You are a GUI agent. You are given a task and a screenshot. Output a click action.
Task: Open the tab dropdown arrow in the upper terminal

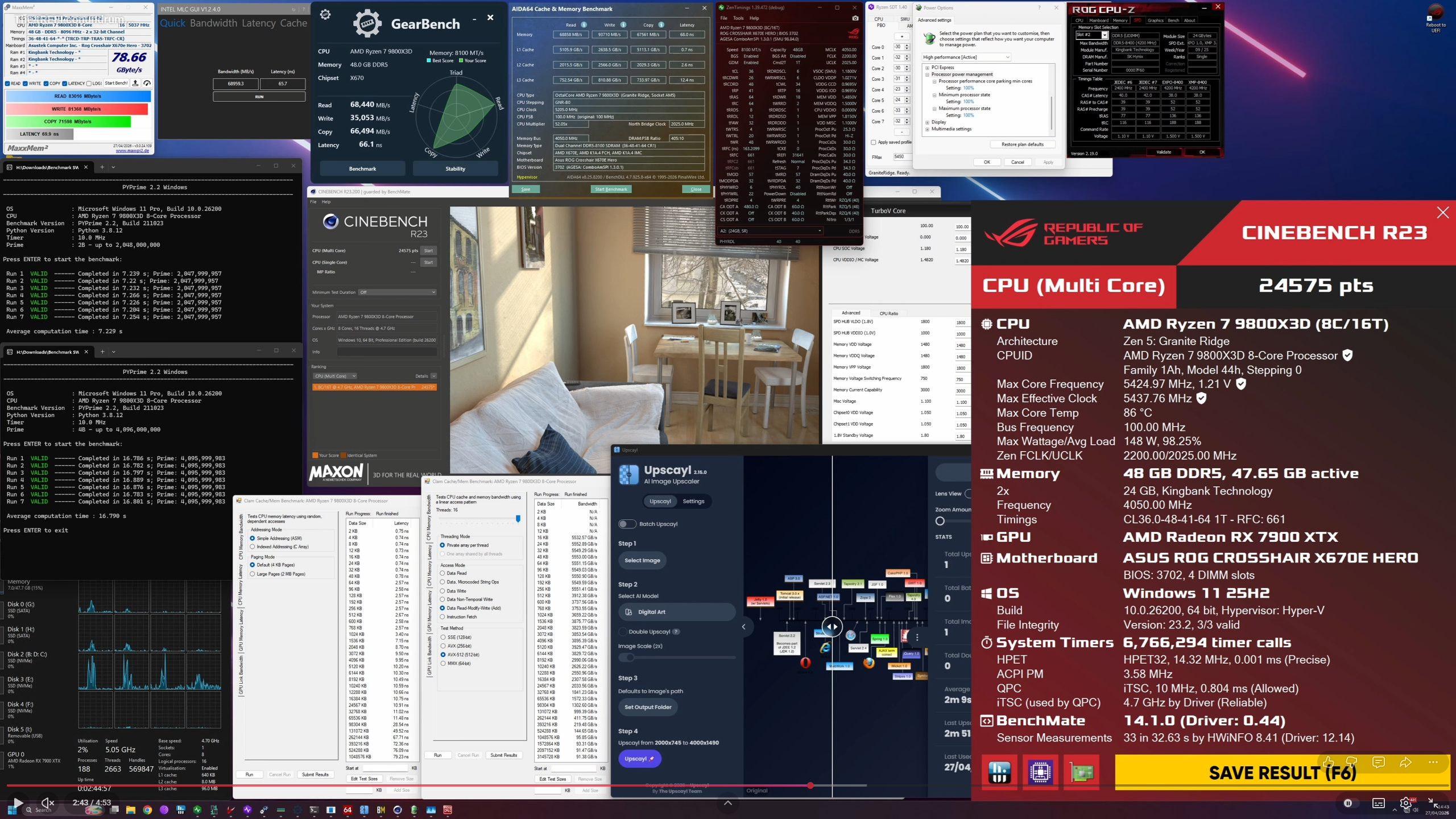tap(113, 167)
